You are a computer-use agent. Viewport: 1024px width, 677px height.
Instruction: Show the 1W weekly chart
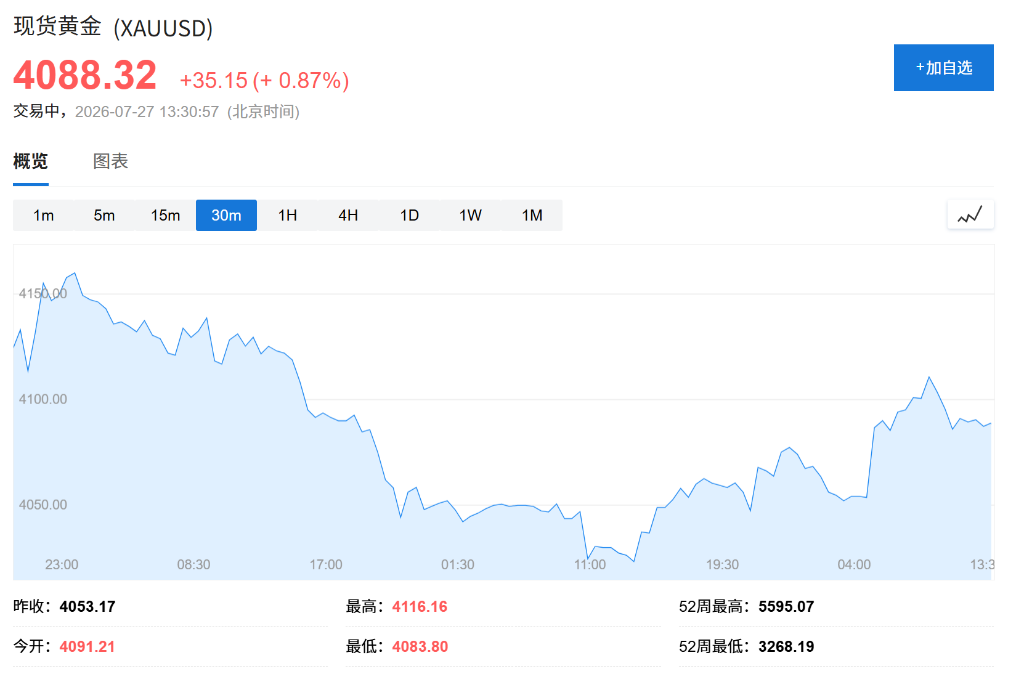[470, 215]
